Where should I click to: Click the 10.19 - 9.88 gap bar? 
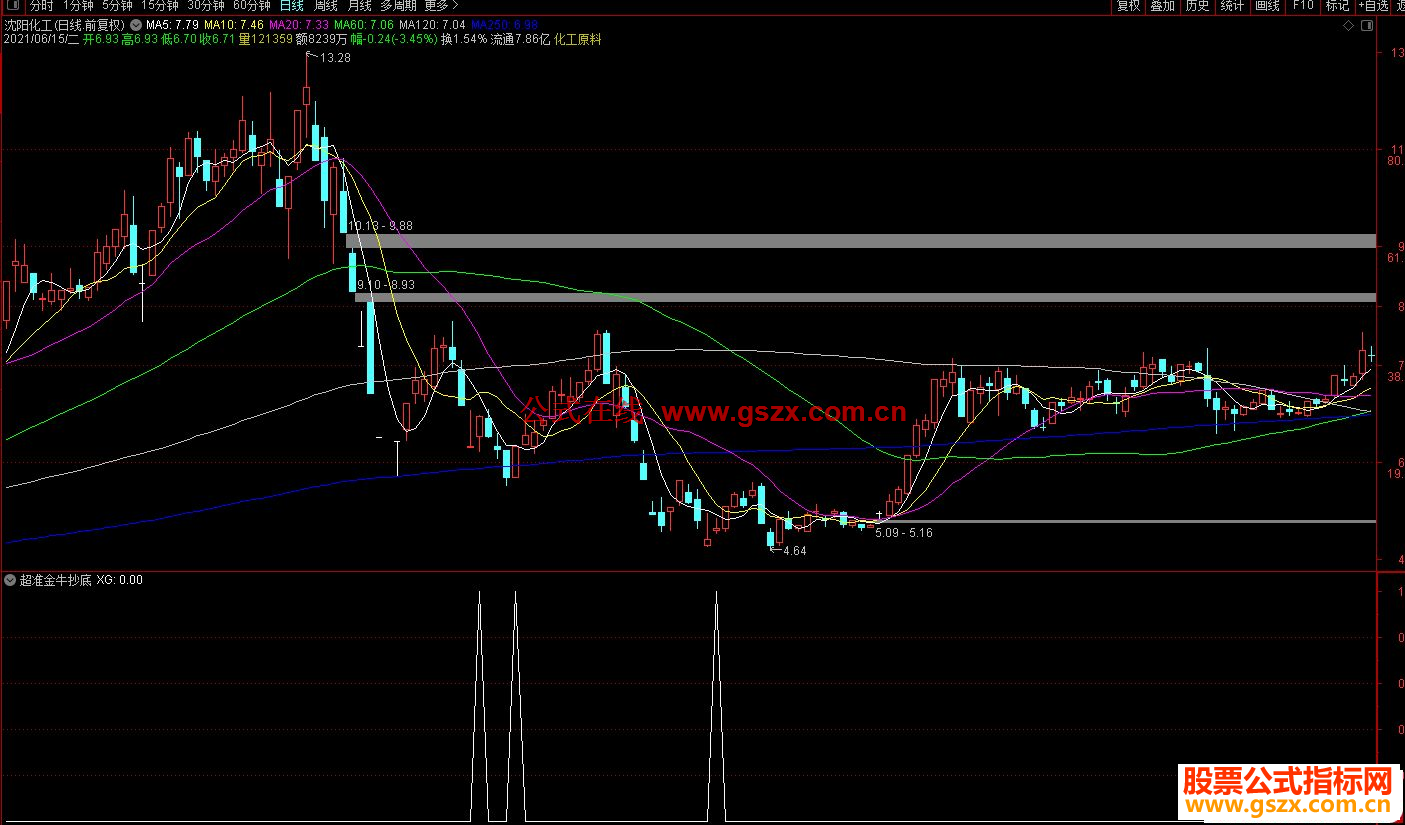[861, 241]
